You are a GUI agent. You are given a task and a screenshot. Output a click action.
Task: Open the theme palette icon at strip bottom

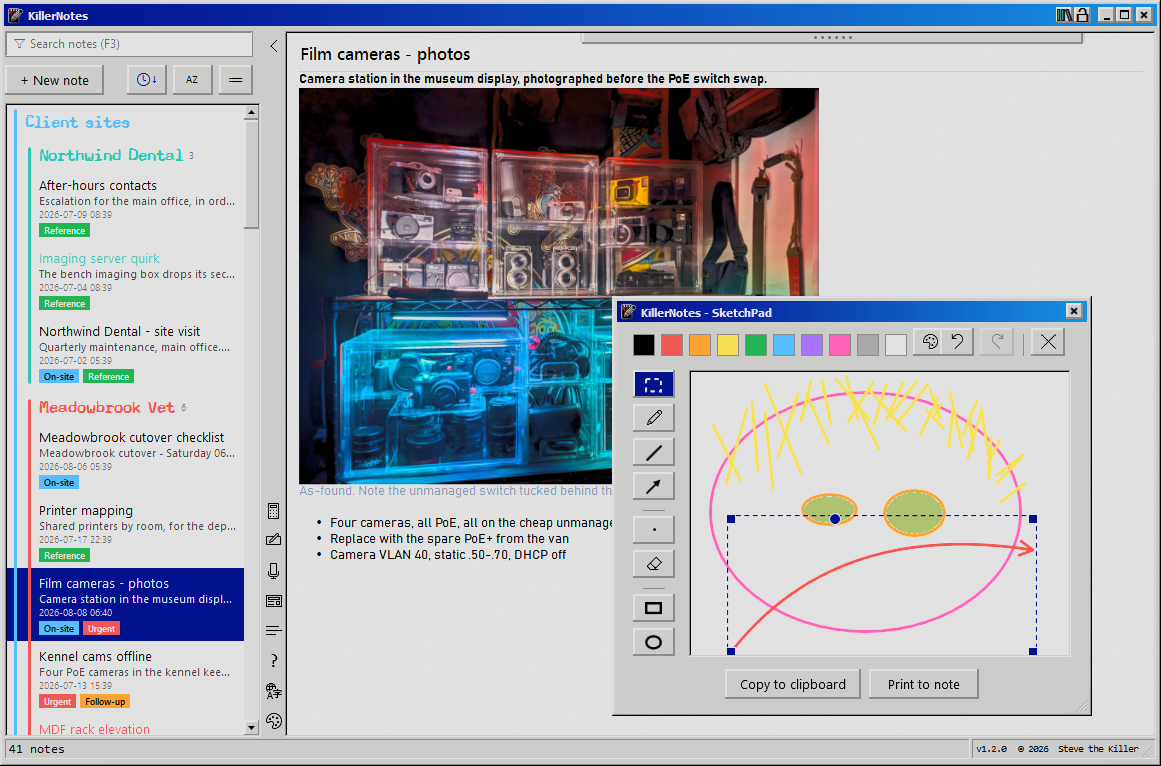(x=273, y=721)
